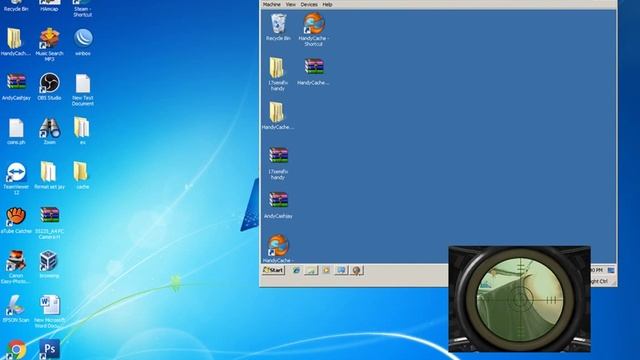Click the VM system tray icon beside the clock
Screen dimensions: 640x360
coord(611,270)
